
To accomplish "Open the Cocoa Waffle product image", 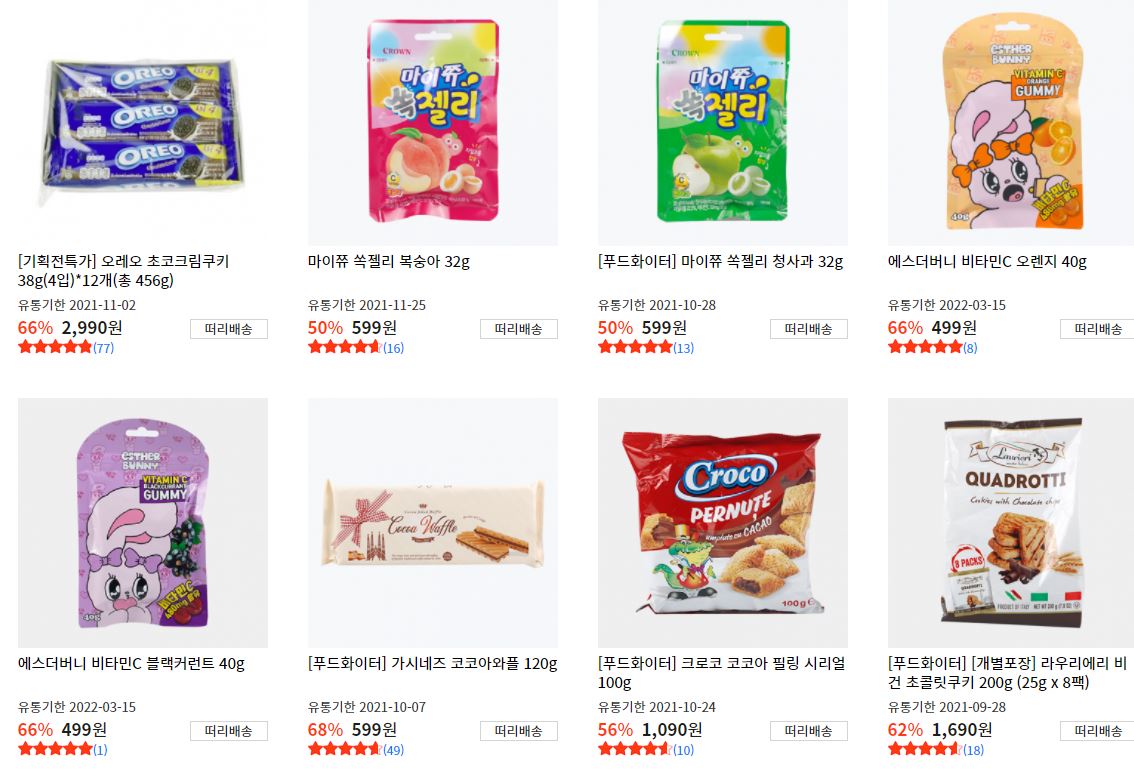I will tap(432, 523).
